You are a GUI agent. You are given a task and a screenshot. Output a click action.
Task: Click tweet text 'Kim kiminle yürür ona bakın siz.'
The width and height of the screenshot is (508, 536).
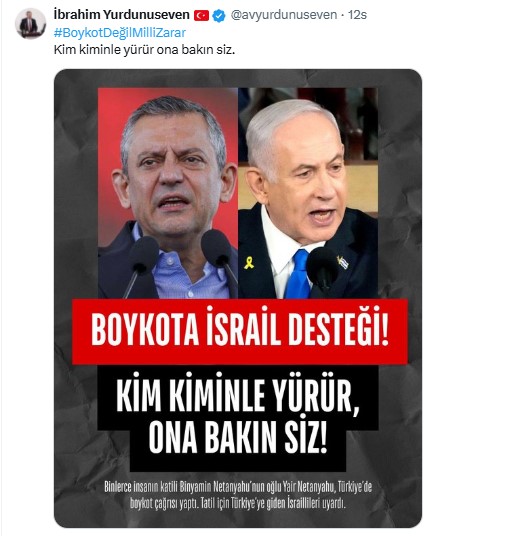pos(145,50)
